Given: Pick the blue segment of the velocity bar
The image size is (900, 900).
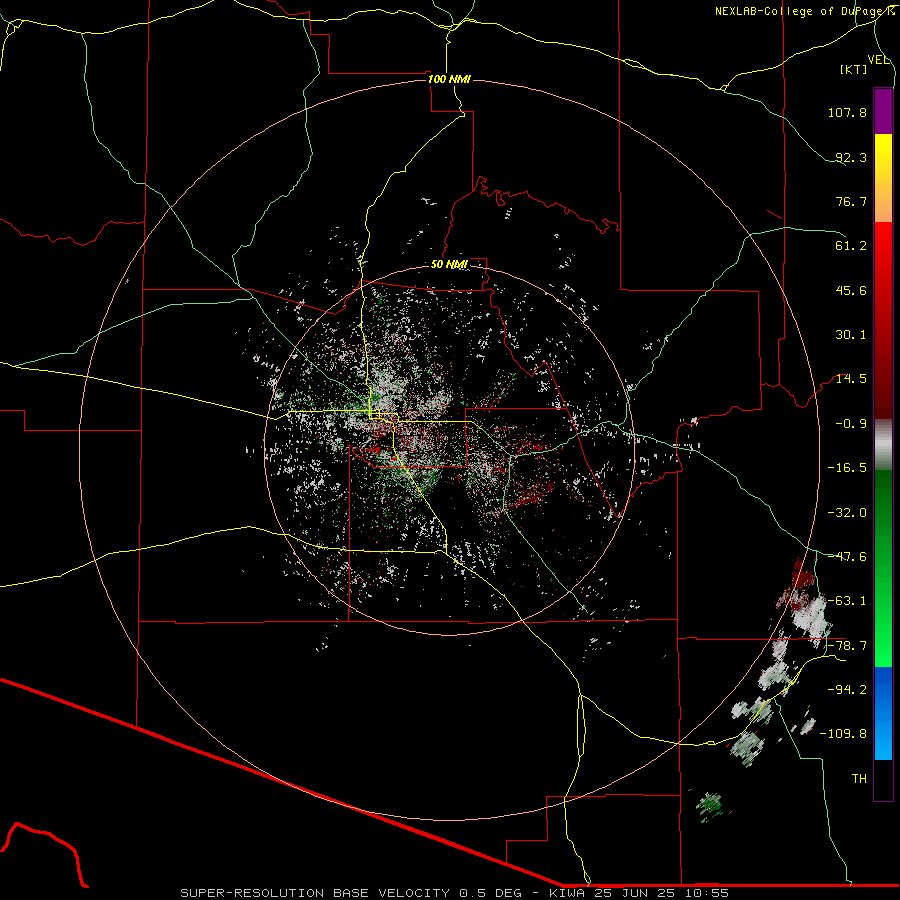Looking at the screenshot, I should tap(883, 713).
